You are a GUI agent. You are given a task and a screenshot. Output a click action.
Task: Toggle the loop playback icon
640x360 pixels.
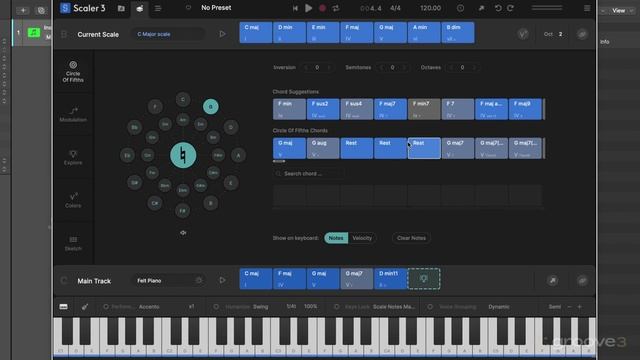coord(336,8)
